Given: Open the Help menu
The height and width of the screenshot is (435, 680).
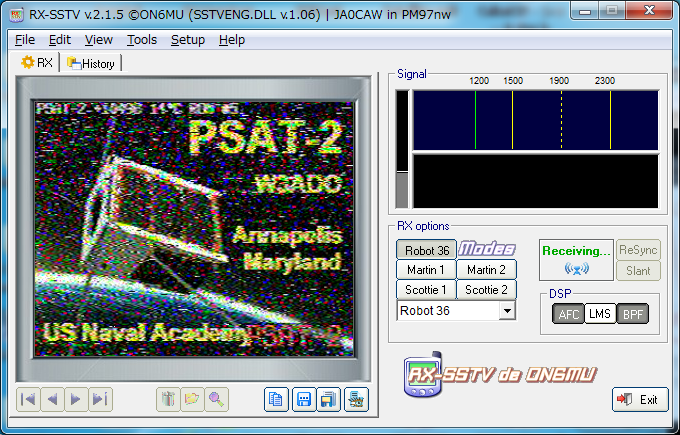Looking at the screenshot, I should [x=232, y=40].
